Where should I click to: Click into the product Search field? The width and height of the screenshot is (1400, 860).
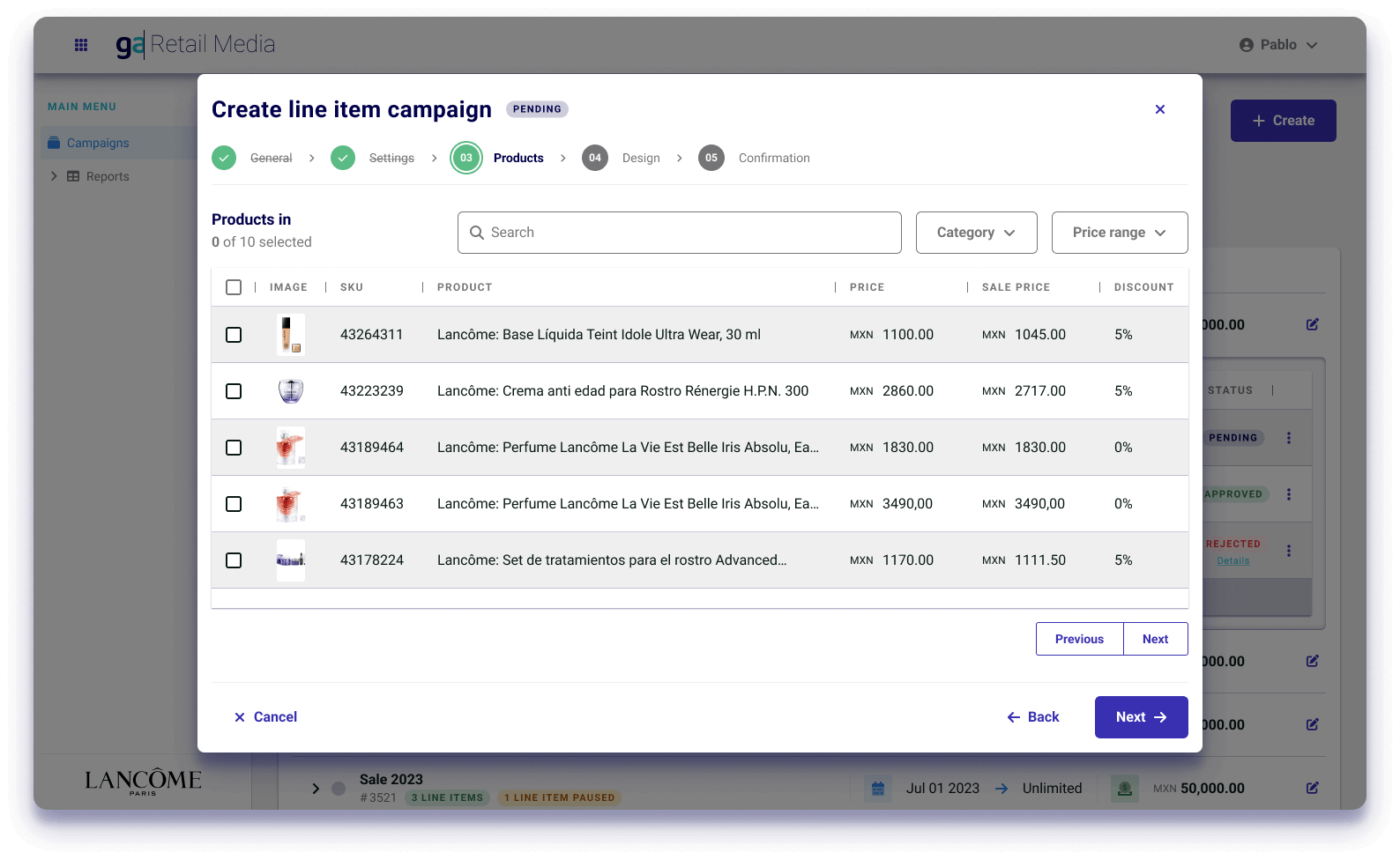click(x=680, y=233)
